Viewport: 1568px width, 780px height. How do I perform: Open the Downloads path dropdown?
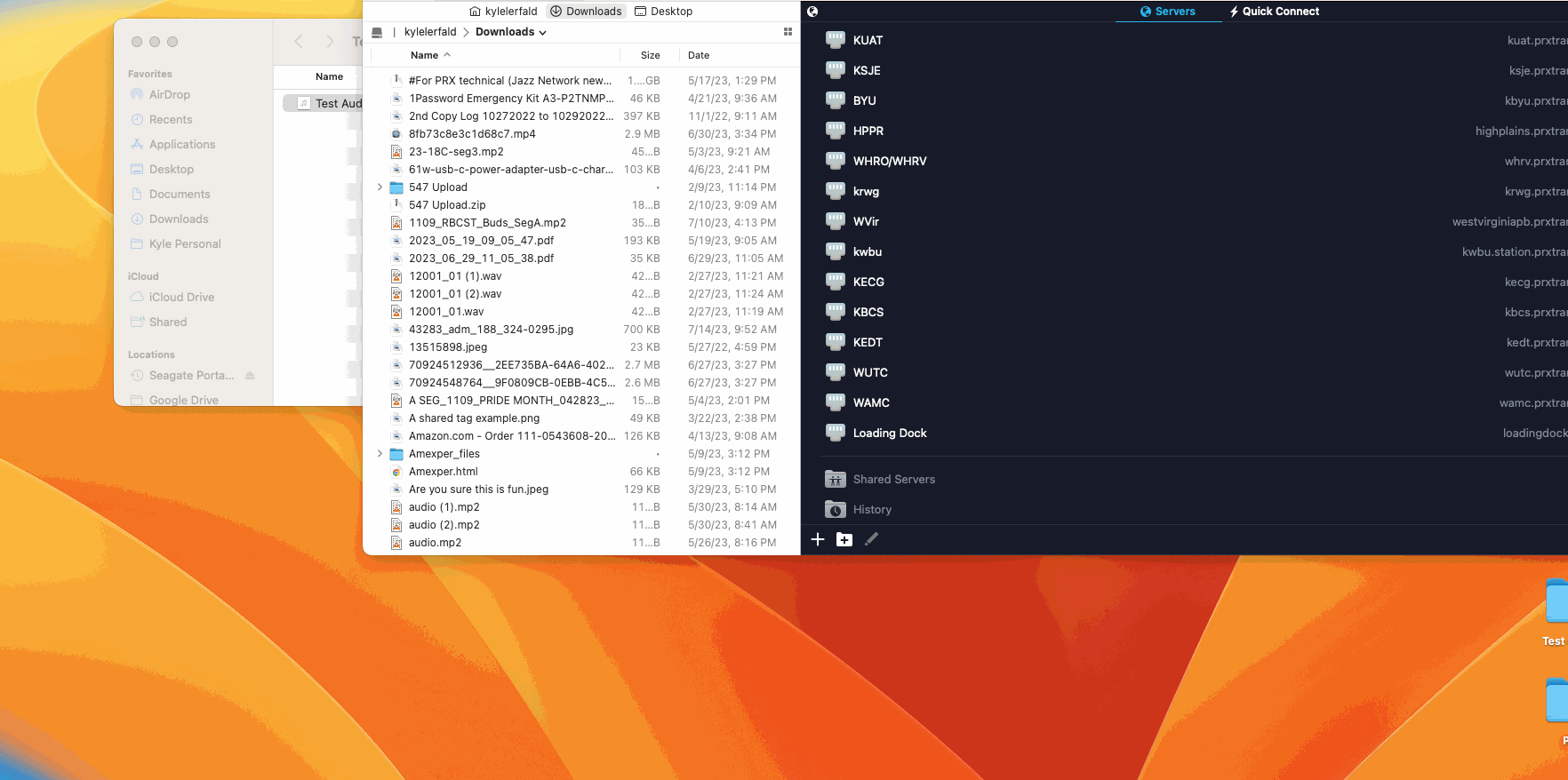tap(511, 32)
